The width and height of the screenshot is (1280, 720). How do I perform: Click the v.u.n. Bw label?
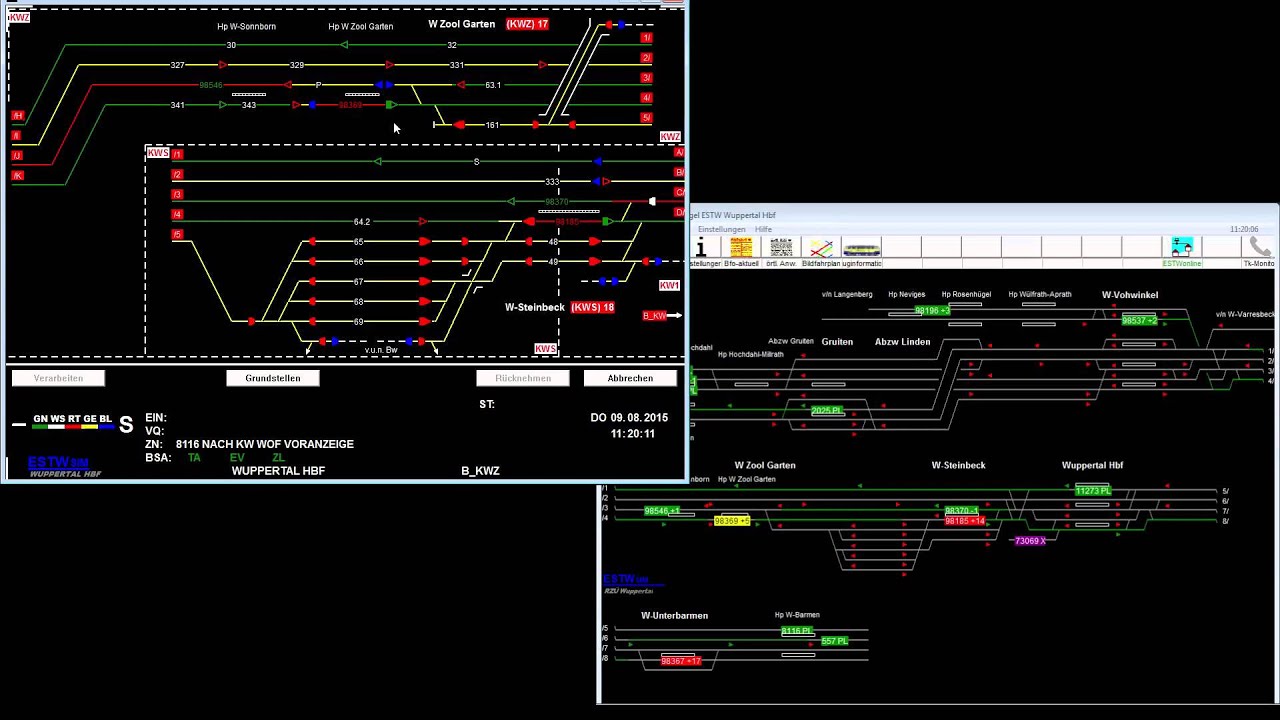point(381,350)
